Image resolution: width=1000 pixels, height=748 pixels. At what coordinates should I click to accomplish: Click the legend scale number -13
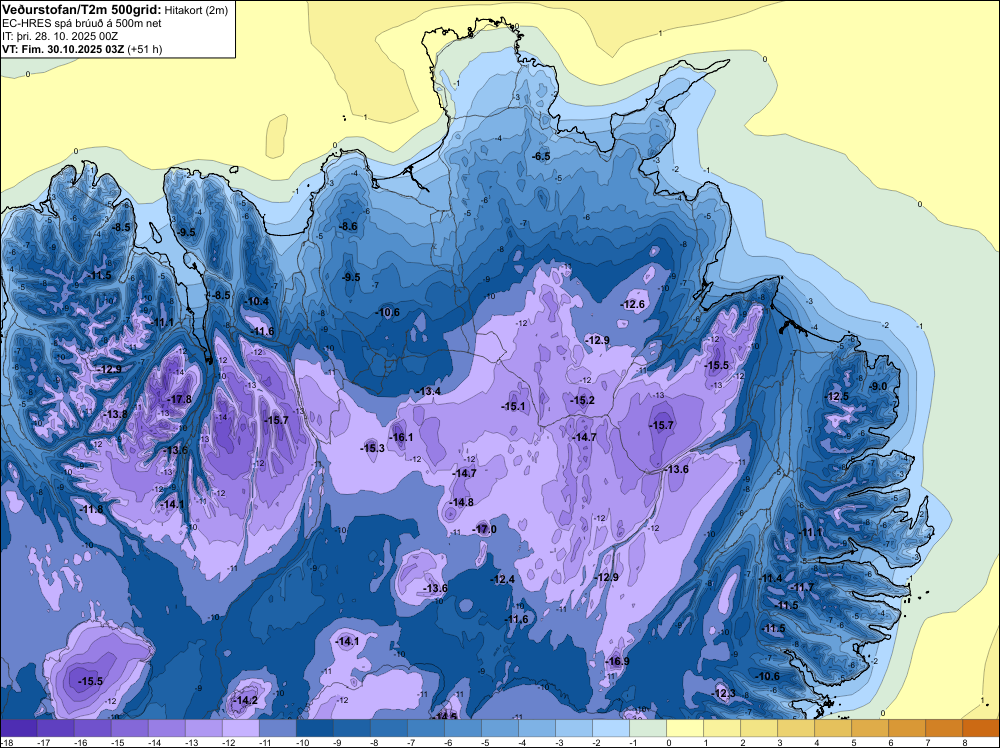click(191, 742)
